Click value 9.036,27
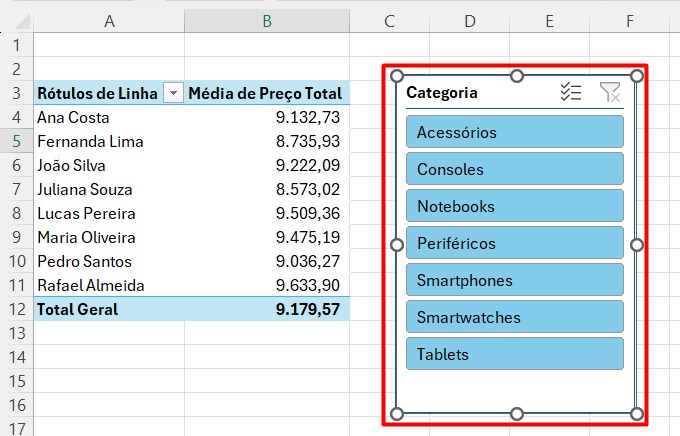The width and height of the screenshot is (680, 436). coord(267,261)
